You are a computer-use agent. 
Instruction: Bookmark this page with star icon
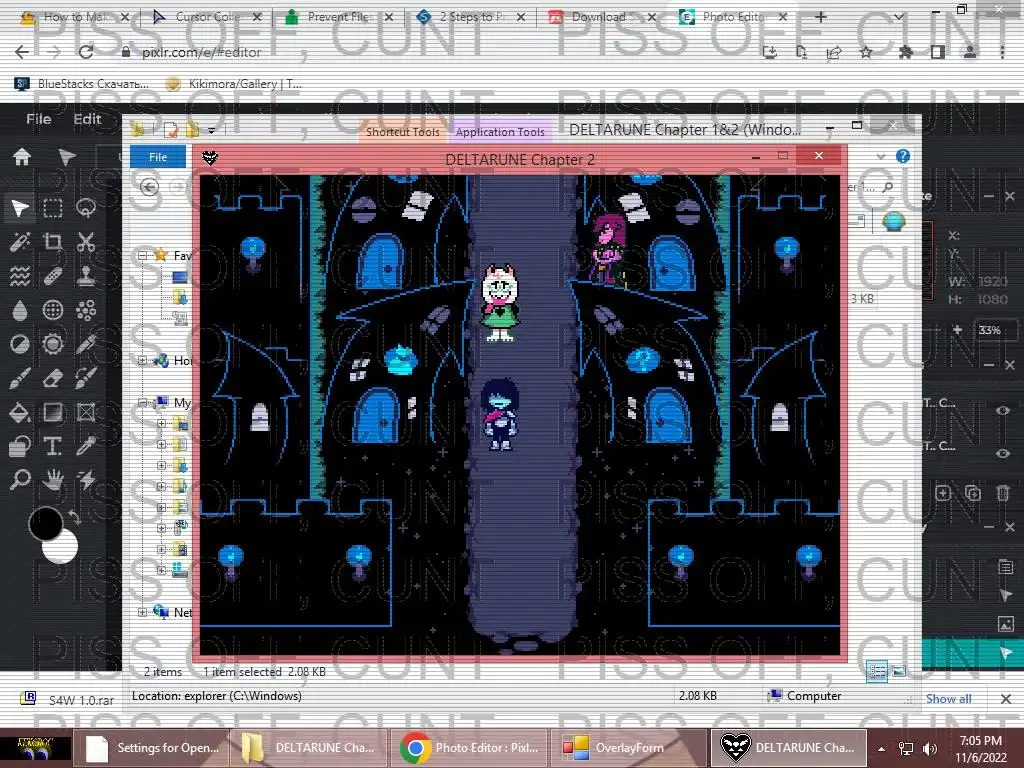tap(866, 52)
